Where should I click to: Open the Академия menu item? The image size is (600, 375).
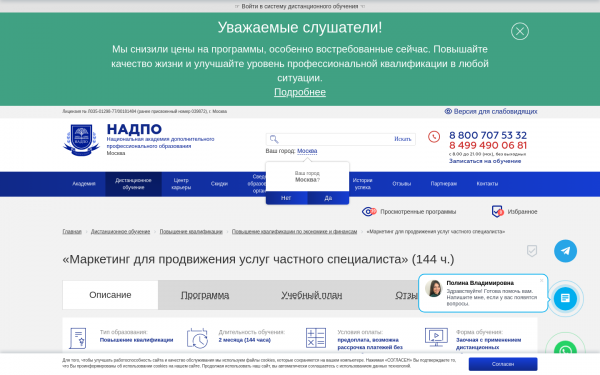[84, 184]
